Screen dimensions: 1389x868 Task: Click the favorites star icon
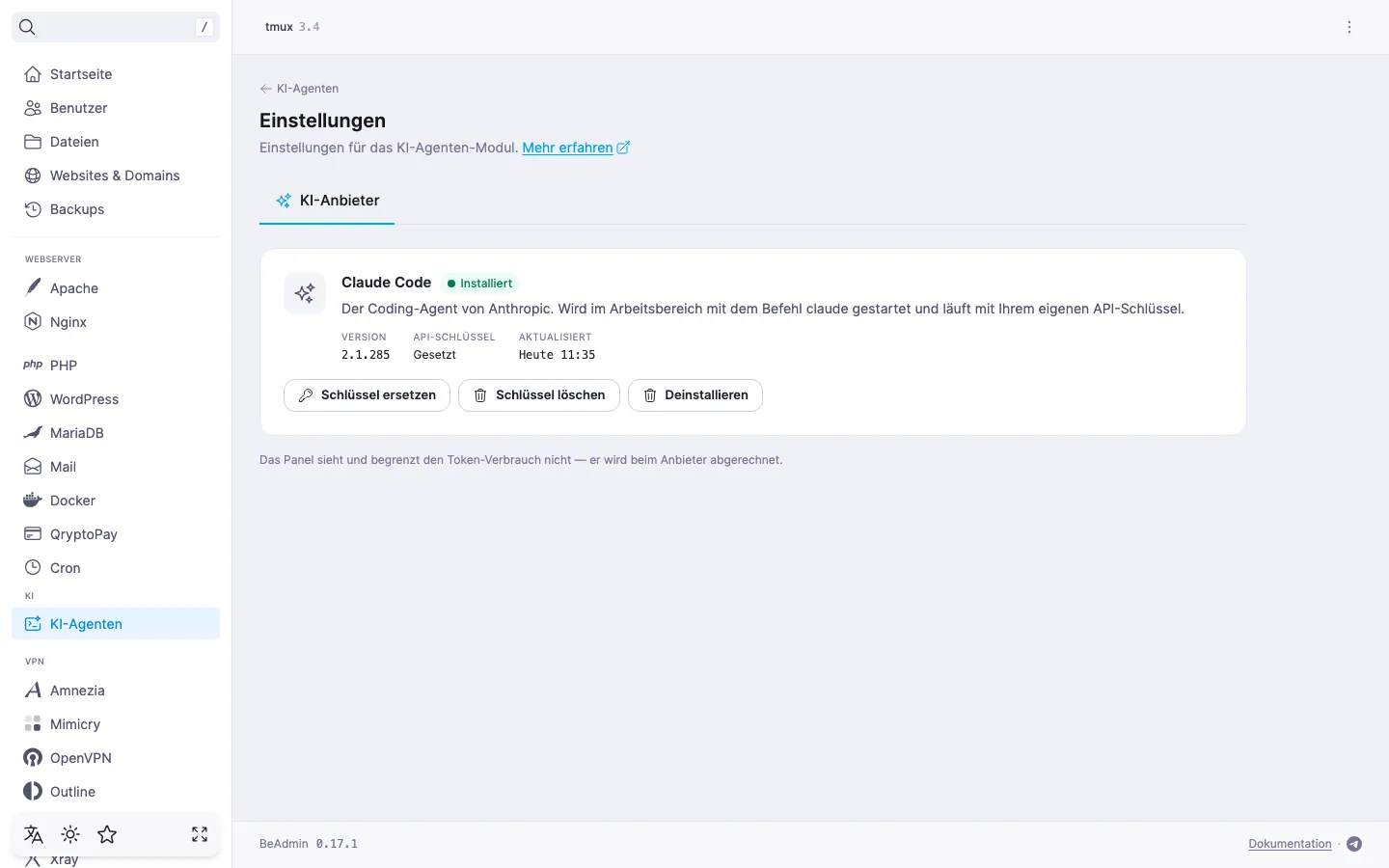(107, 834)
